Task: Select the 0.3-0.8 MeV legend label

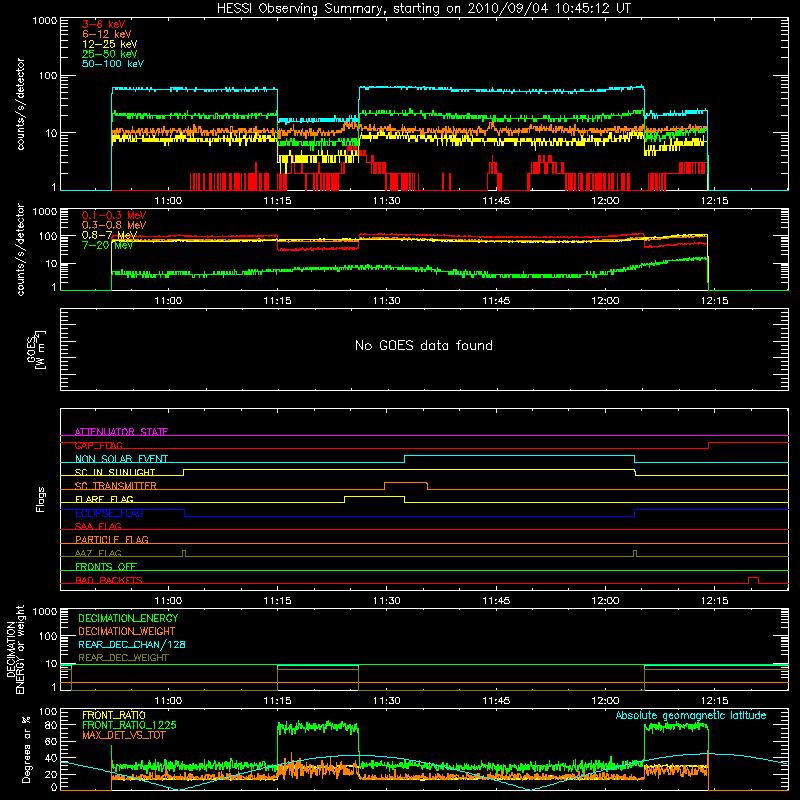Action: tap(114, 225)
